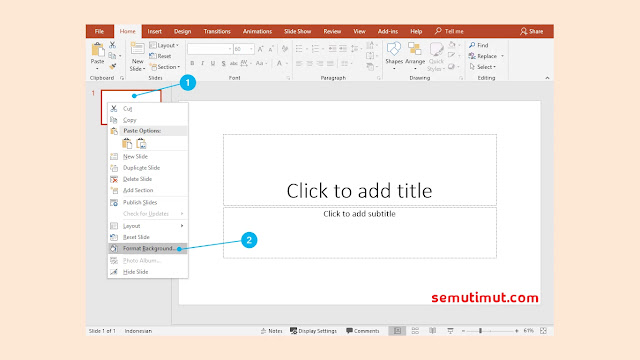Click Justify alignment icon

click(330, 63)
